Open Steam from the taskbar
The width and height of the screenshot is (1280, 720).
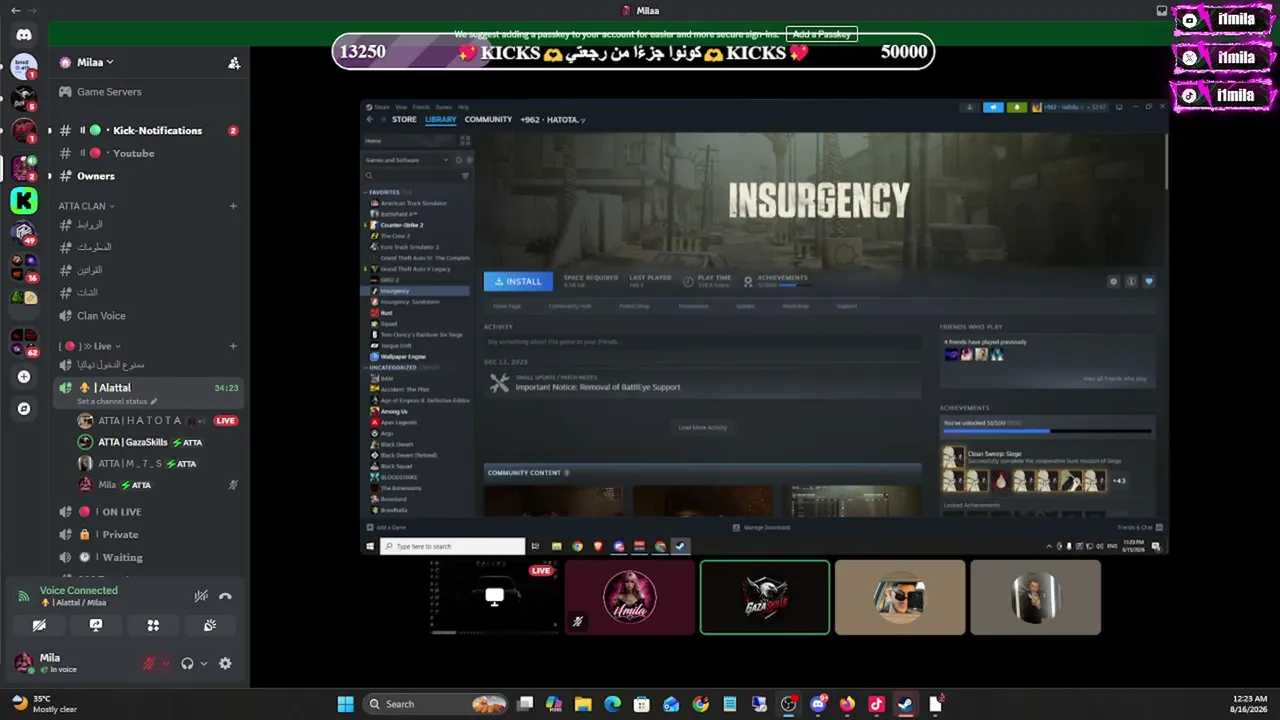click(905, 704)
